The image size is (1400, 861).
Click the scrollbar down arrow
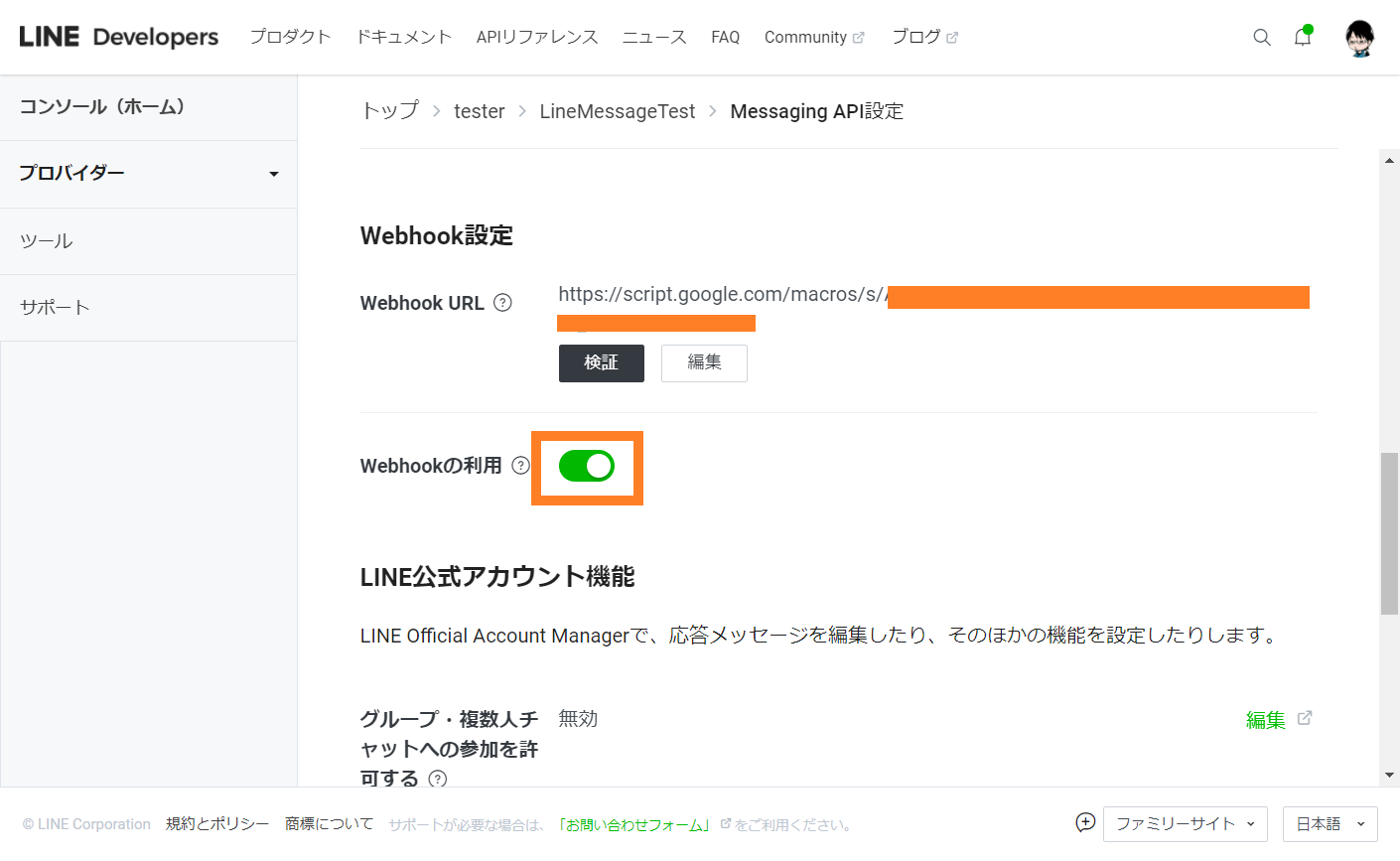(x=1390, y=776)
